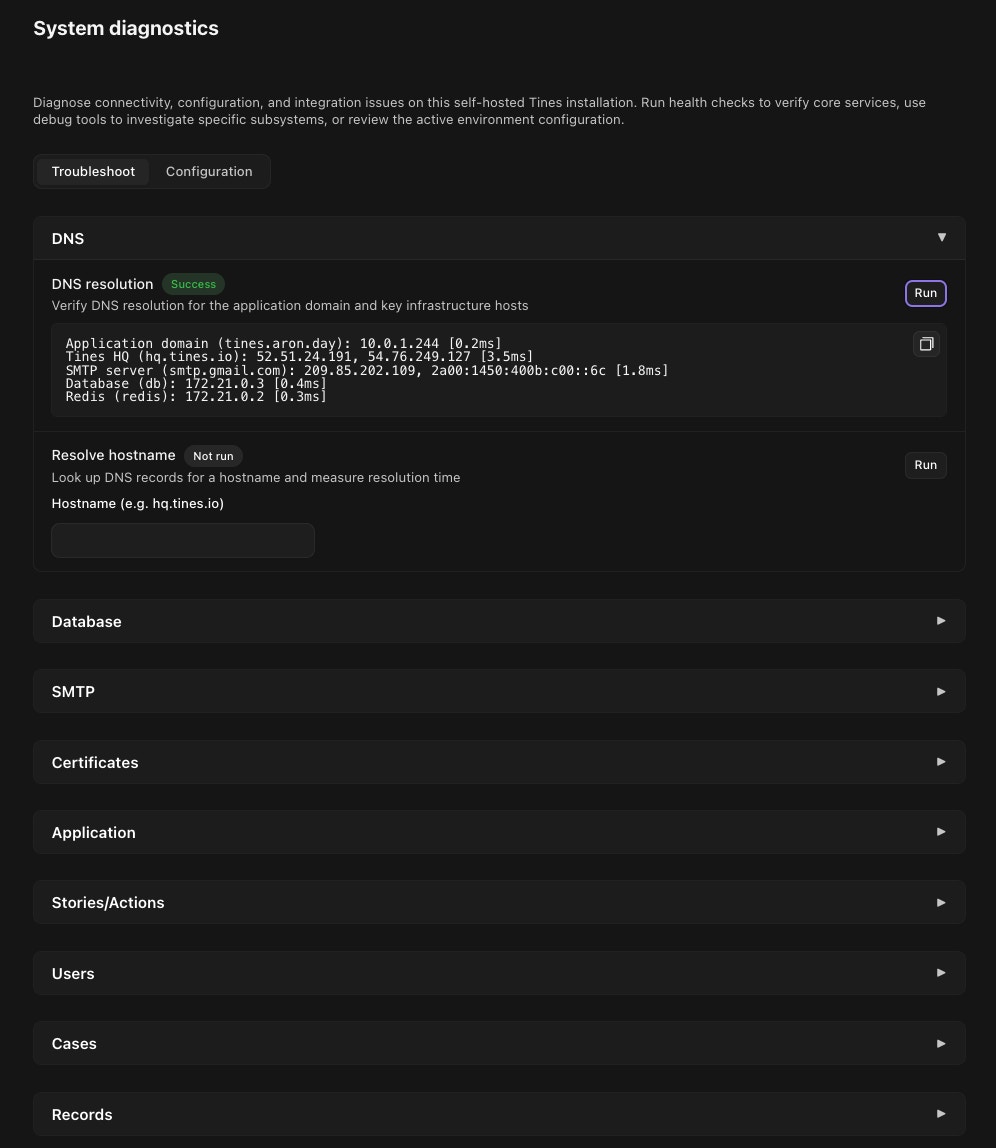
Task: Run the Resolve hostname check
Action: [926, 465]
